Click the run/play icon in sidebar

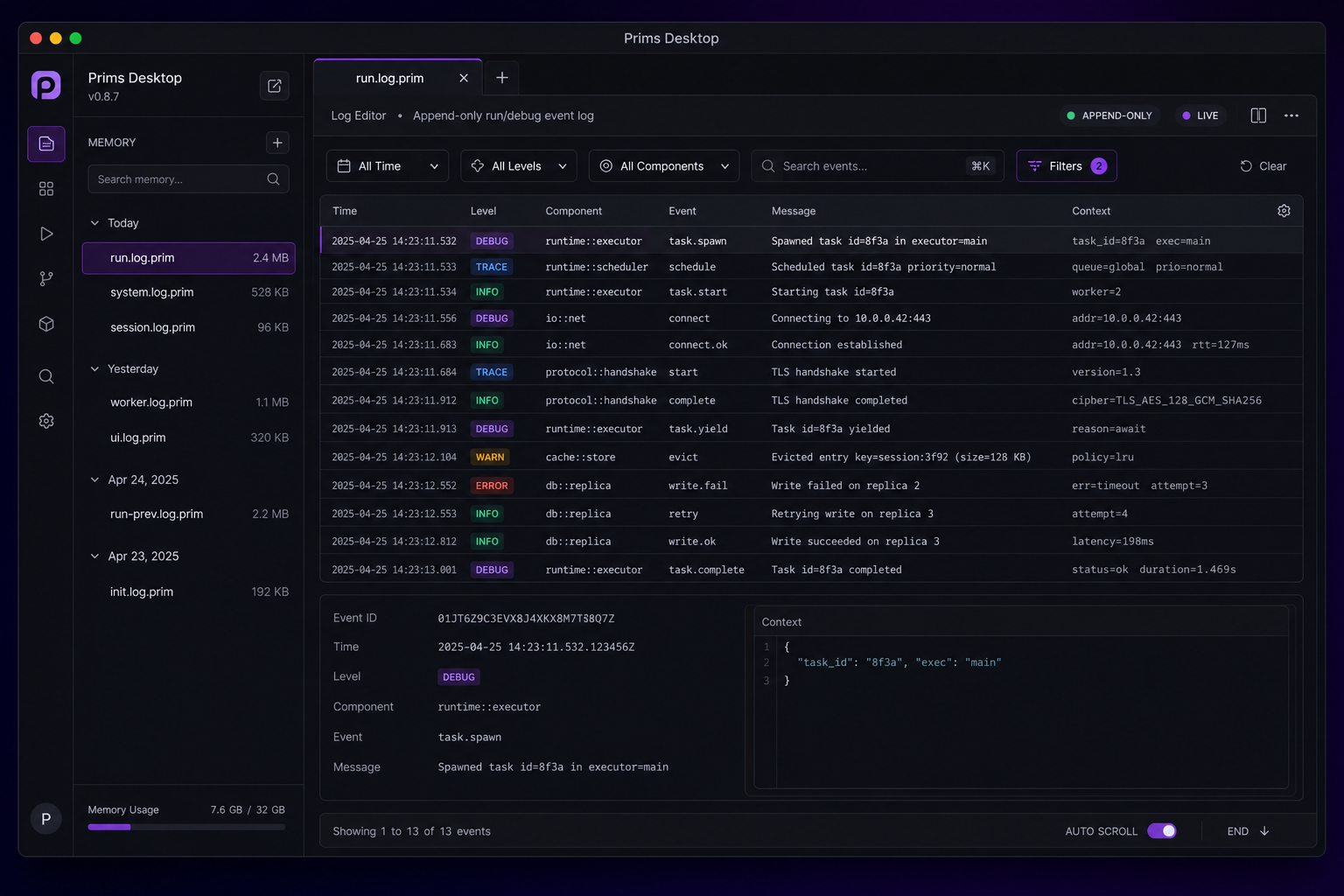(x=46, y=234)
